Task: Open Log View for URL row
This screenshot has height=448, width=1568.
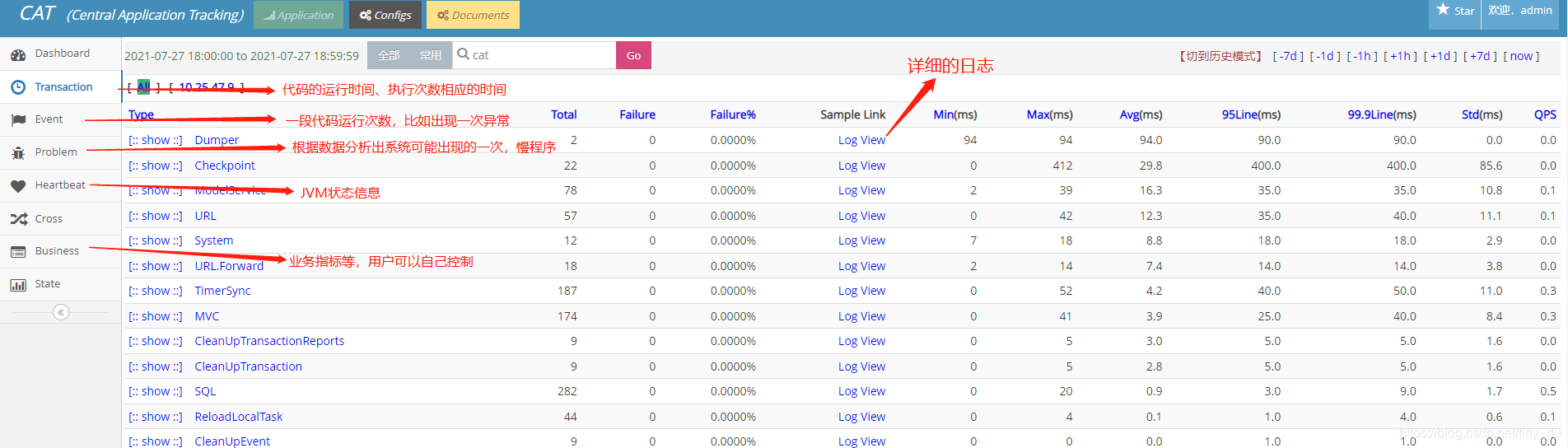Action: tap(861, 216)
